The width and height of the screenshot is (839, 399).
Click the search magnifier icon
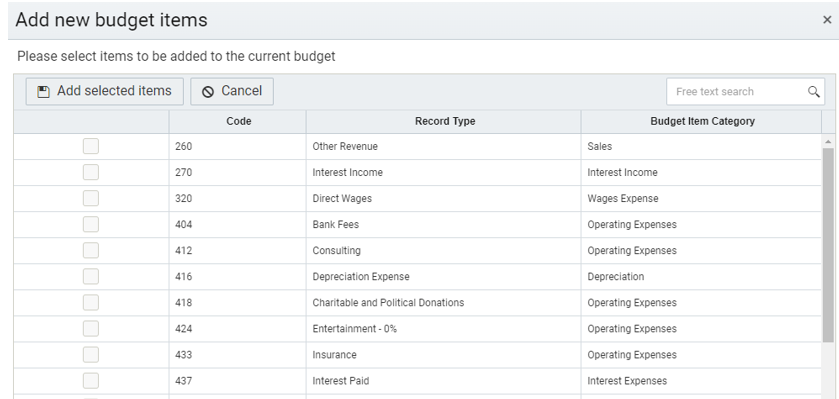pos(813,91)
